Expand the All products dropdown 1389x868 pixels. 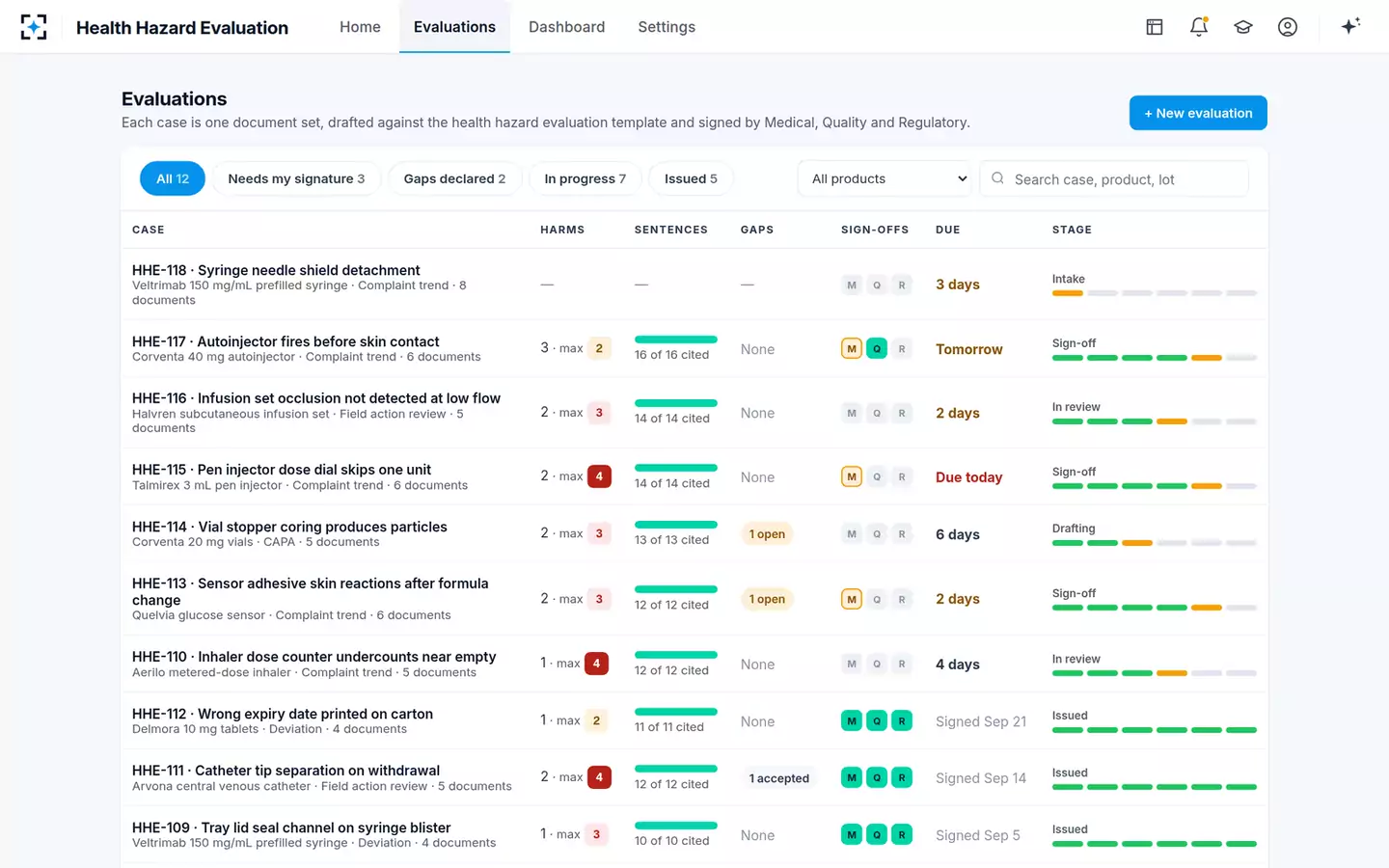885,178
